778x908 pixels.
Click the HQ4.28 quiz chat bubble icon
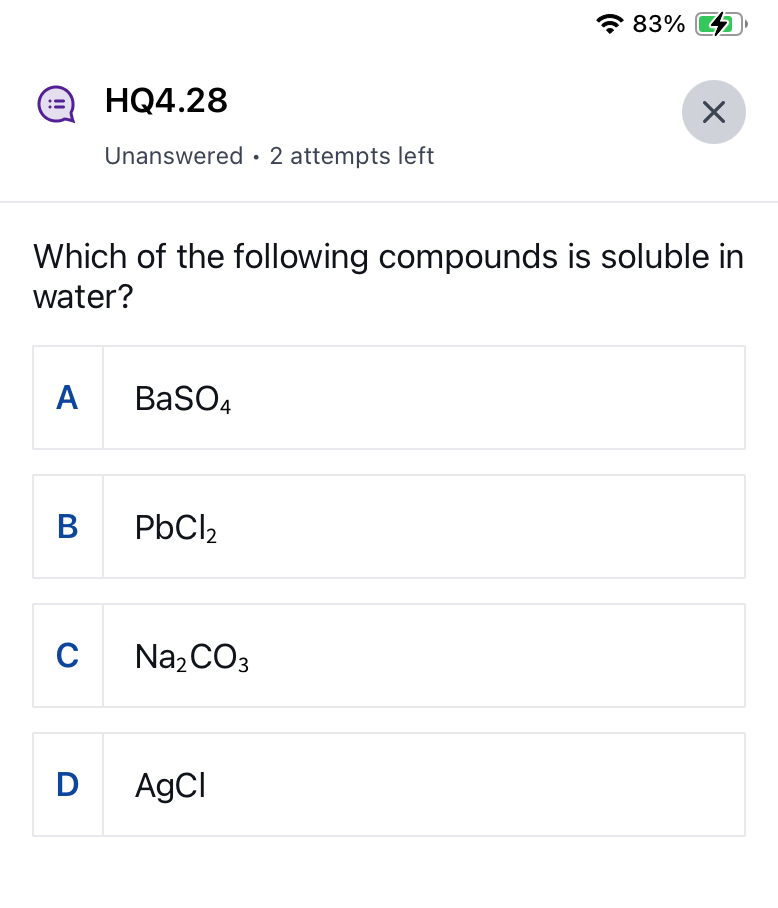click(x=57, y=104)
